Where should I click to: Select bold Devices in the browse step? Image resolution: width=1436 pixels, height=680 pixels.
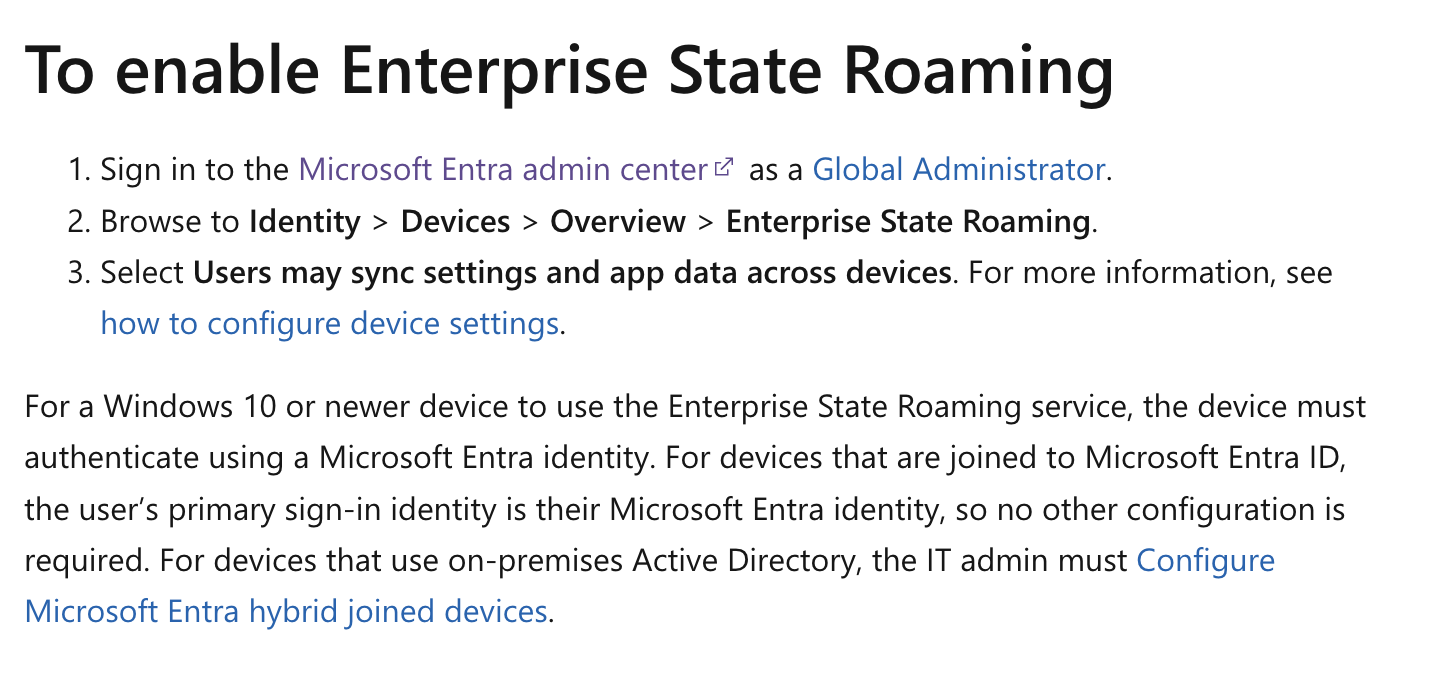coord(455,221)
